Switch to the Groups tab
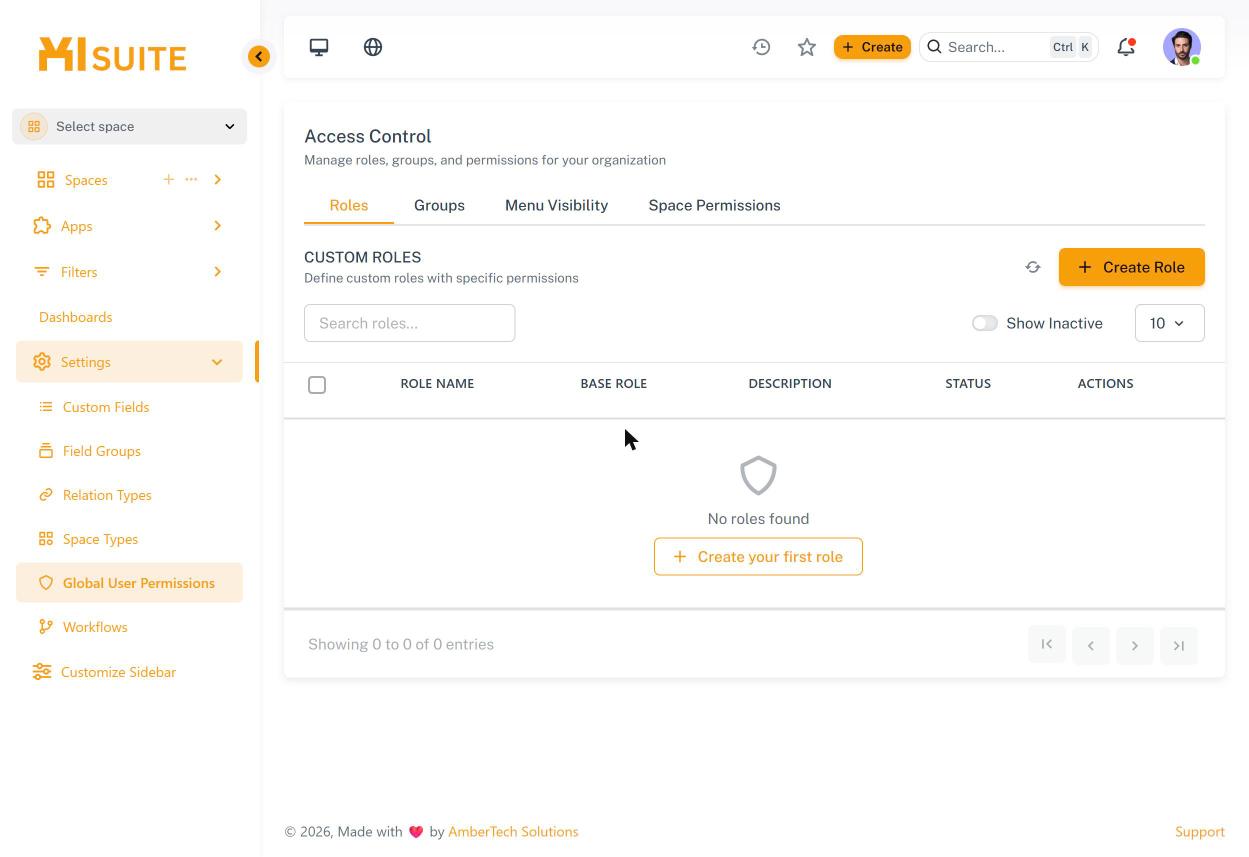This screenshot has width=1249, height=857. (x=439, y=205)
